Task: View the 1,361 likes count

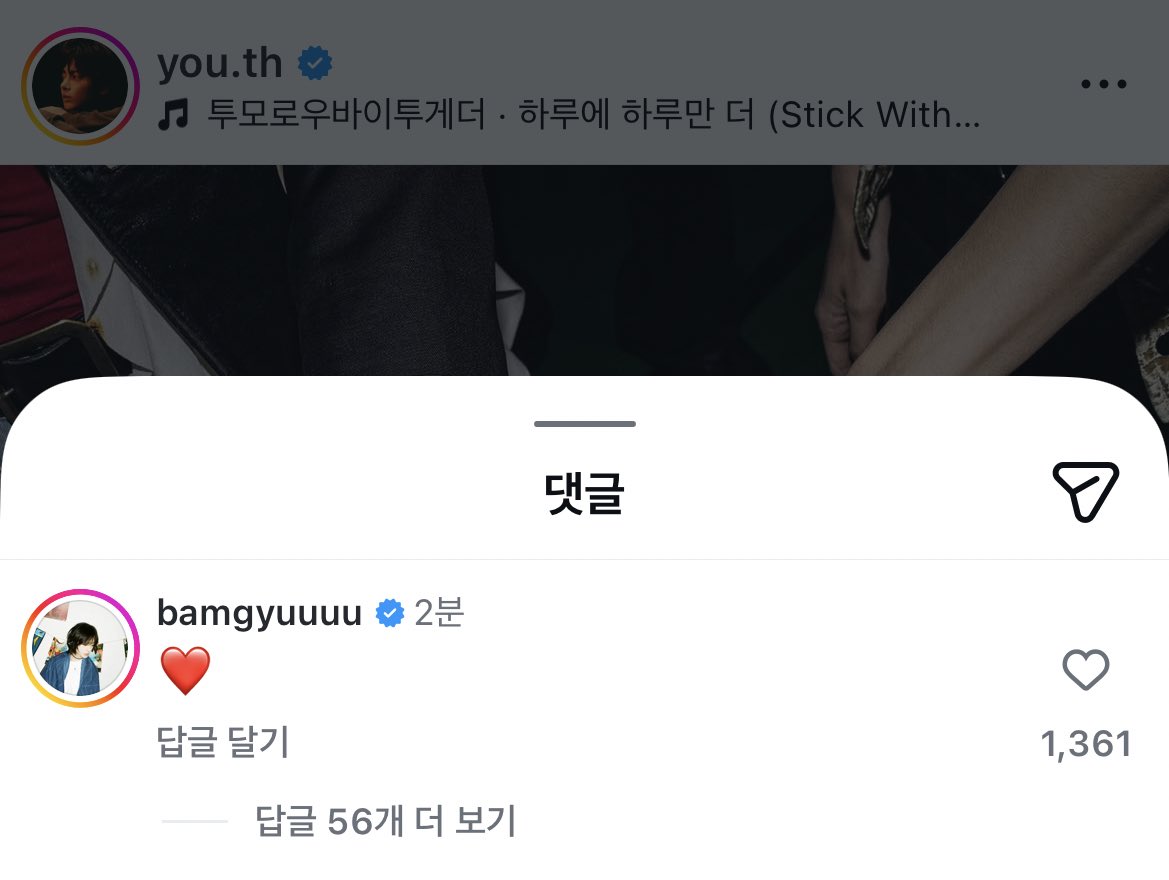Action: click(1086, 744)
